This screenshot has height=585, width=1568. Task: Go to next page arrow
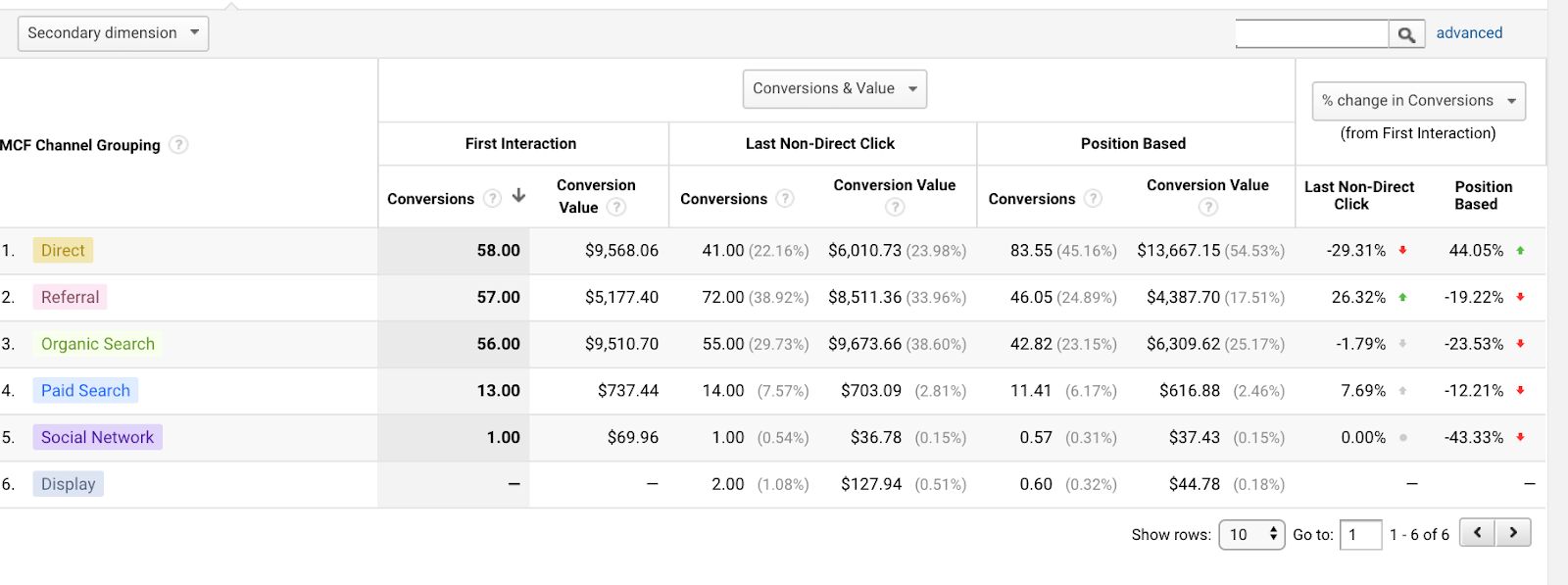pos(1513,533)
